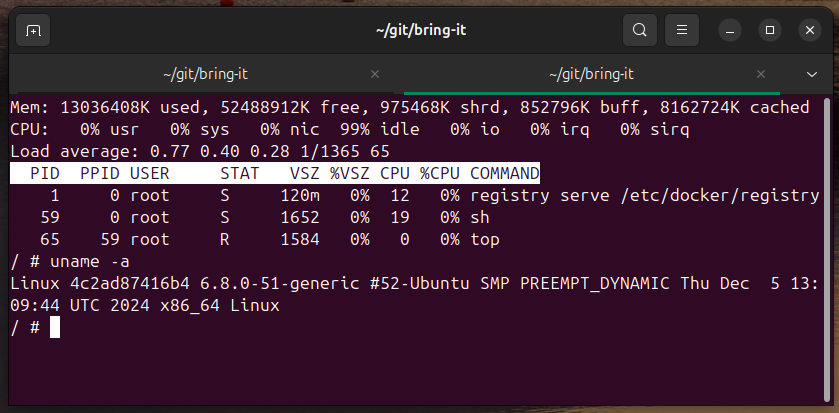Screen dimensions: 839x413
Task: Minimize the terminal window
Action: click(x=730, y=30)
